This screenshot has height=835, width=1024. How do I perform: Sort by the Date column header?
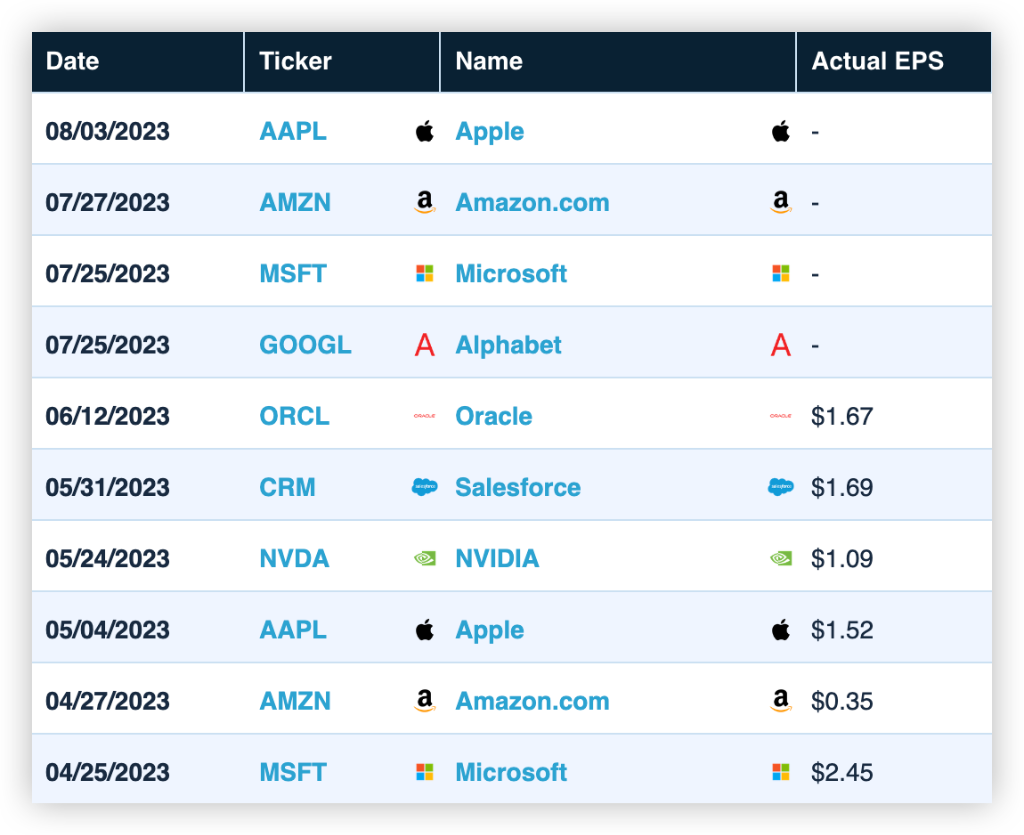(72, 61)
